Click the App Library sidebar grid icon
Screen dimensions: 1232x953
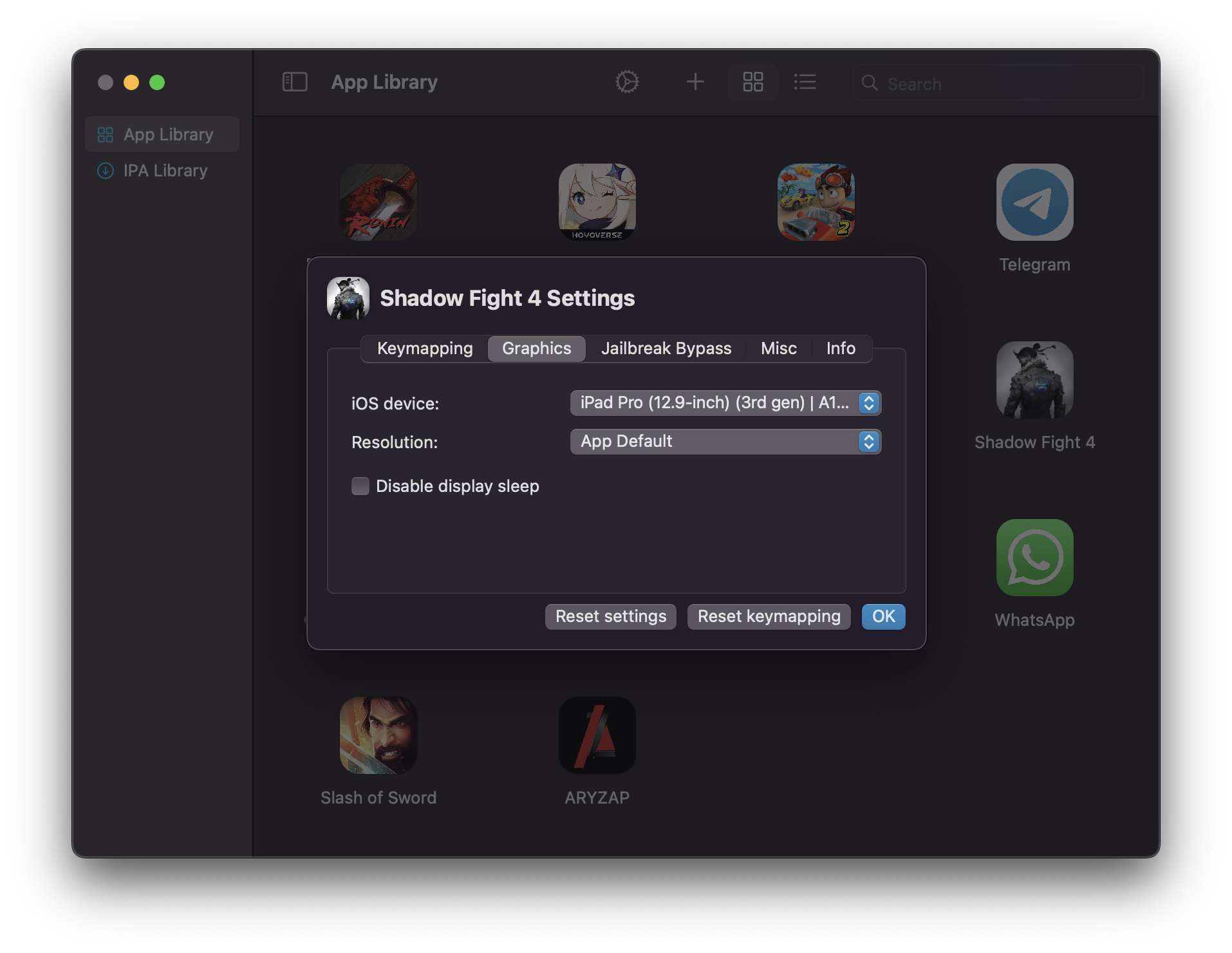click(105, 135)
